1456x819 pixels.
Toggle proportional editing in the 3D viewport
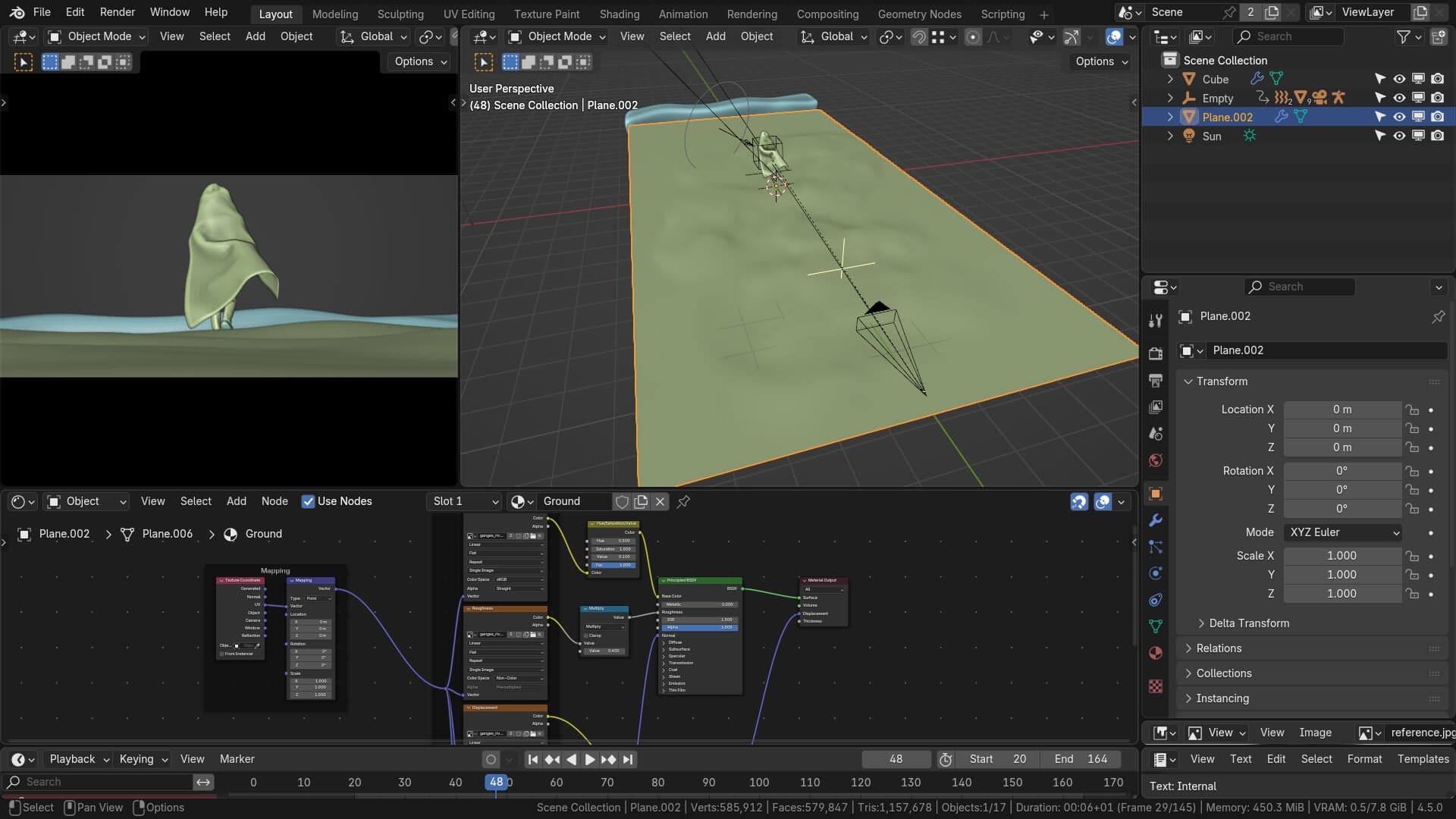click(973, 36)
